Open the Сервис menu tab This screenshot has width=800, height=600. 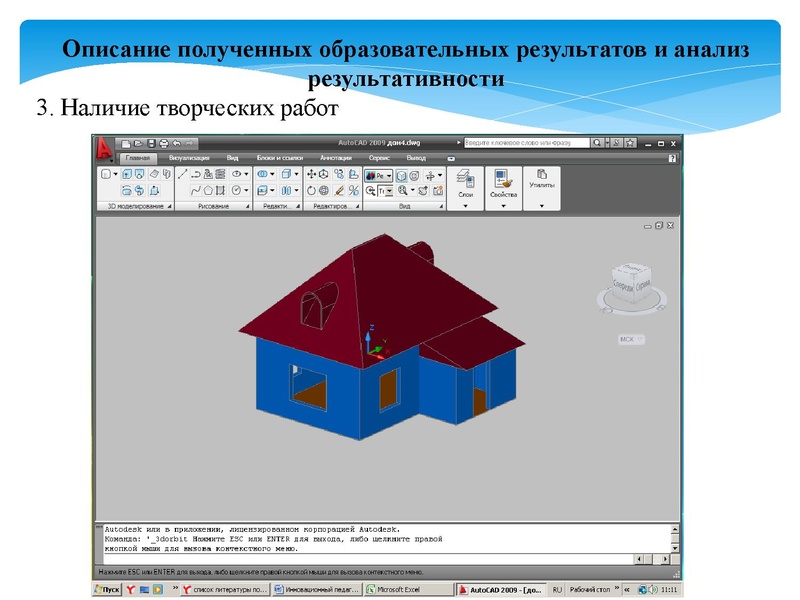click(378, 158)
